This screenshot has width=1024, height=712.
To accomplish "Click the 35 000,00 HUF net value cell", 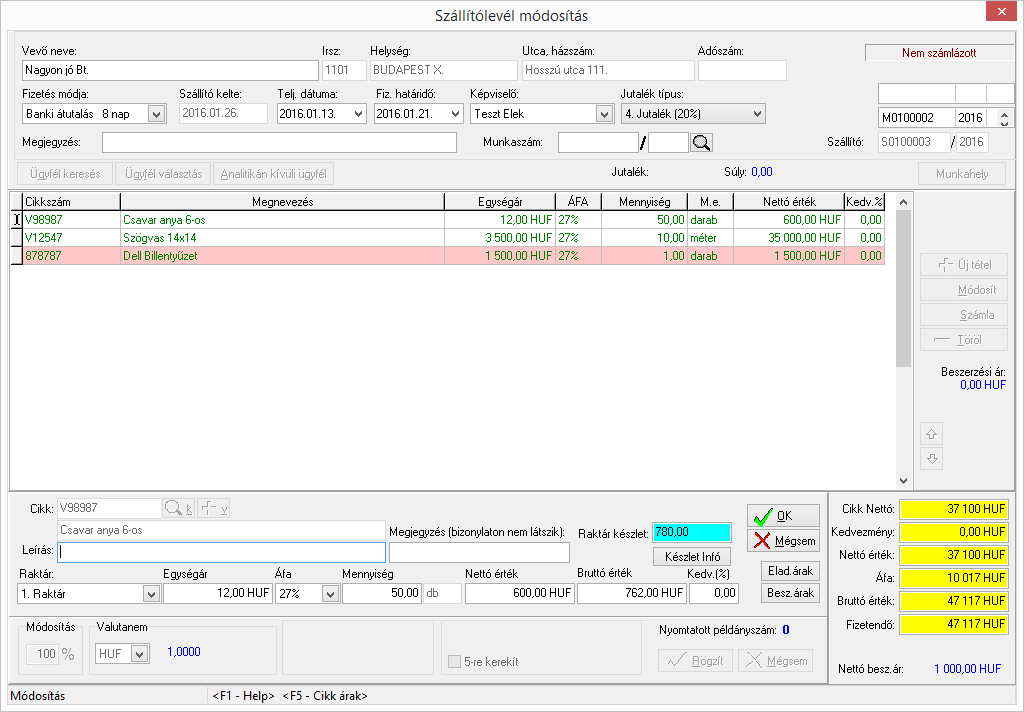I will tap(789, 238).
